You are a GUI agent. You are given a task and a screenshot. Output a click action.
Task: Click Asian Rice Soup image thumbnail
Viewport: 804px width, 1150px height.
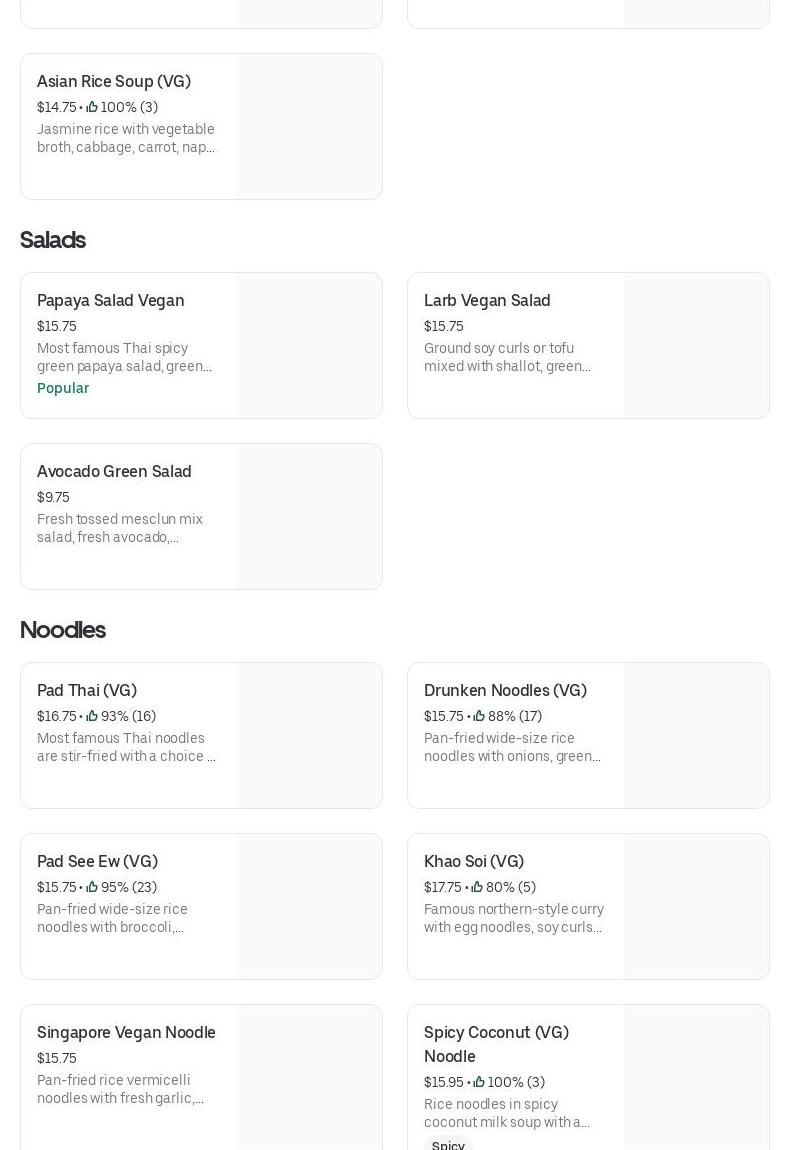(x=309, y=127)
